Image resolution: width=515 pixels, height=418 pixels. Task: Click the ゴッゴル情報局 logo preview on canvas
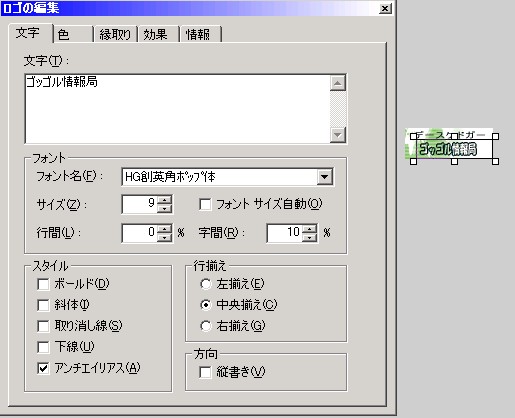pyautogui.click(x=448, y=149)
